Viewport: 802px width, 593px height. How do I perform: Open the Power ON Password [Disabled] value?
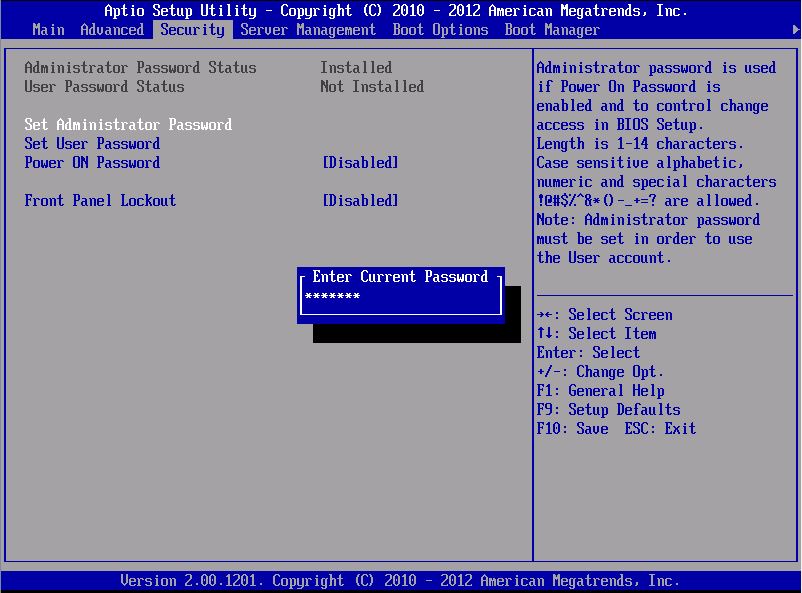coord(360,163)
